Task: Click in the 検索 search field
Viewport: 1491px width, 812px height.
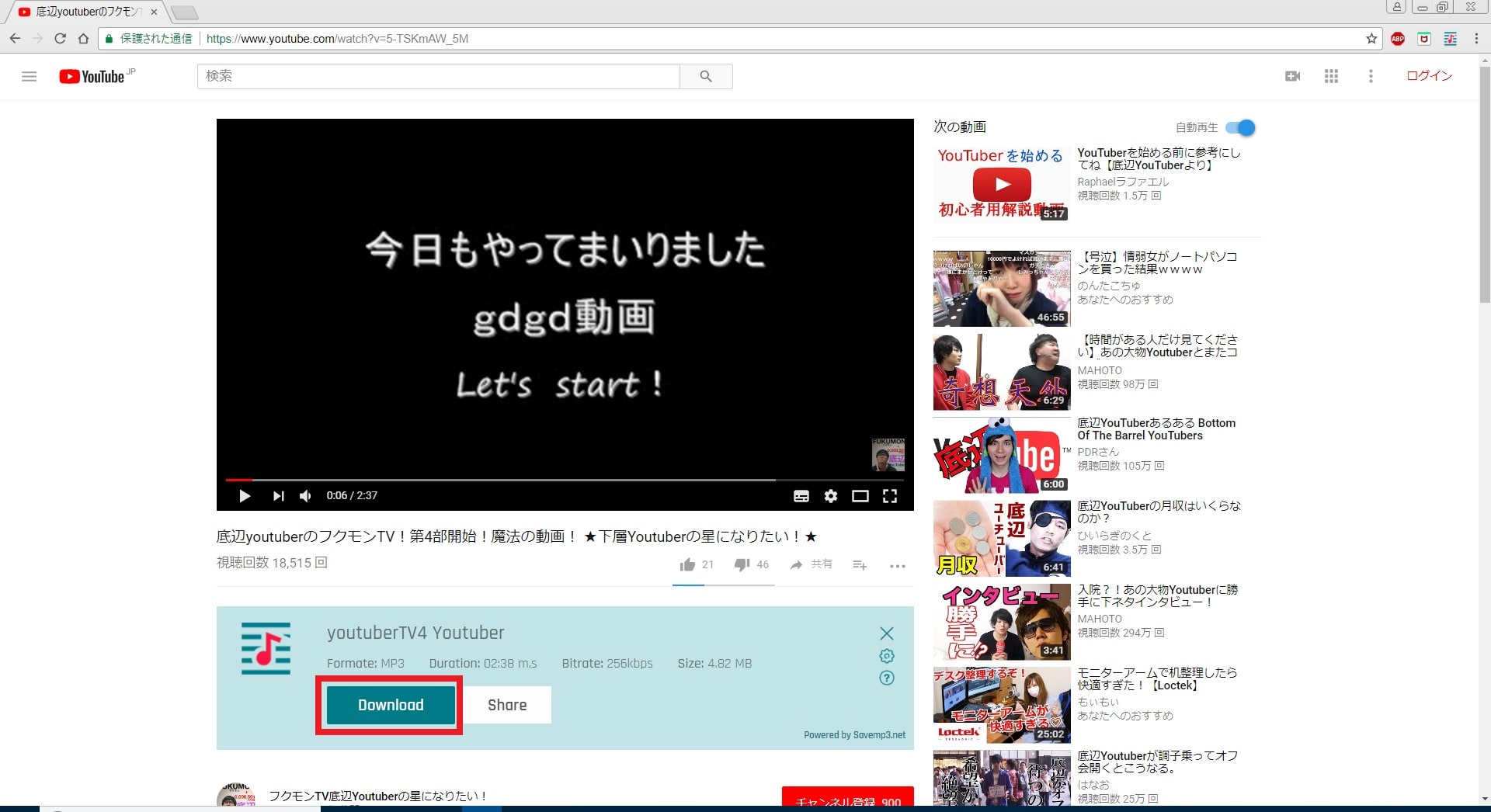Action: click(x=439, y=76)
